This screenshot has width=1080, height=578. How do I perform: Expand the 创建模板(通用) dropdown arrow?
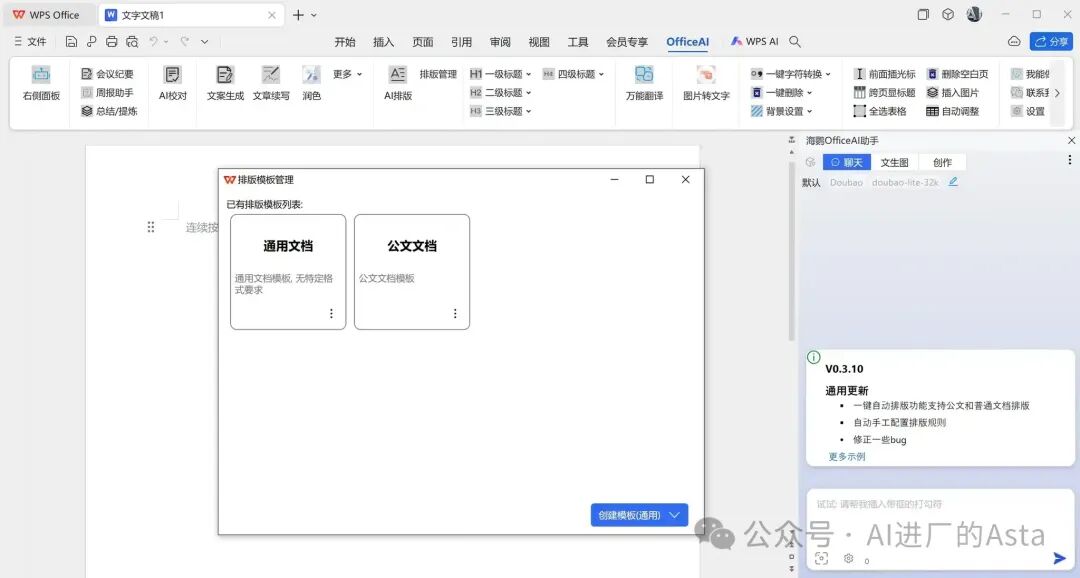point(675,515)
